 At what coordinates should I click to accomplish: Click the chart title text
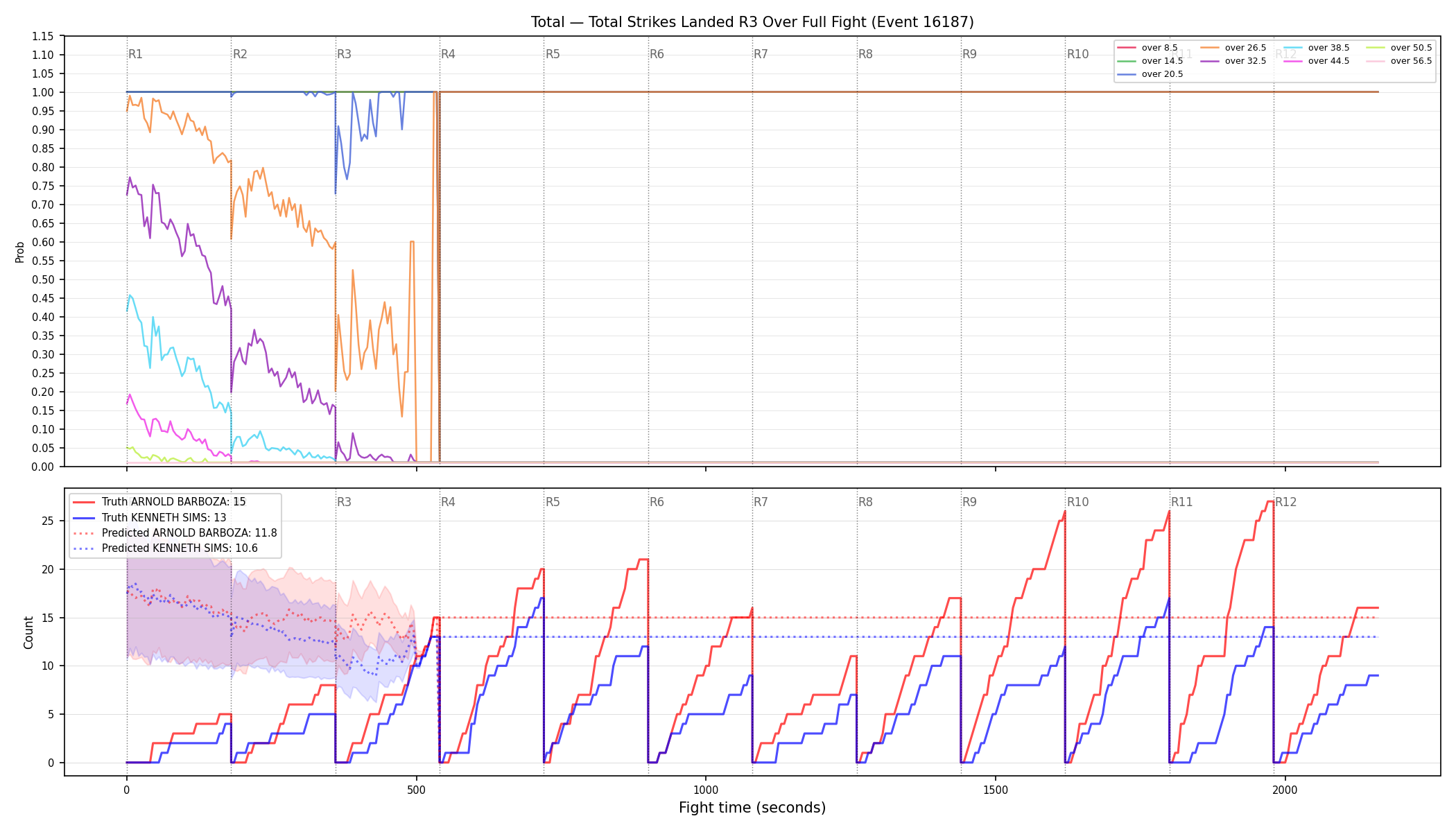coord(752,22)
